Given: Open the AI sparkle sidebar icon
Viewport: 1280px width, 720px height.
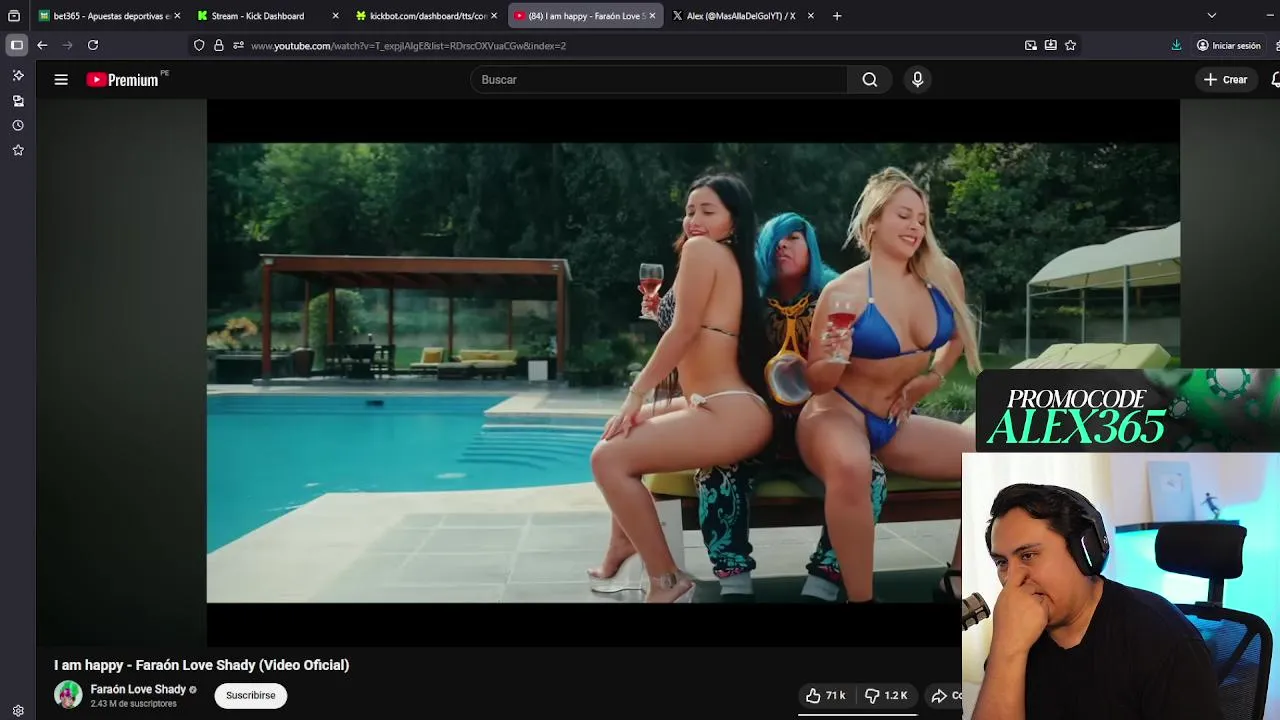Looking at the screenshot, I should tap(18, 76).
